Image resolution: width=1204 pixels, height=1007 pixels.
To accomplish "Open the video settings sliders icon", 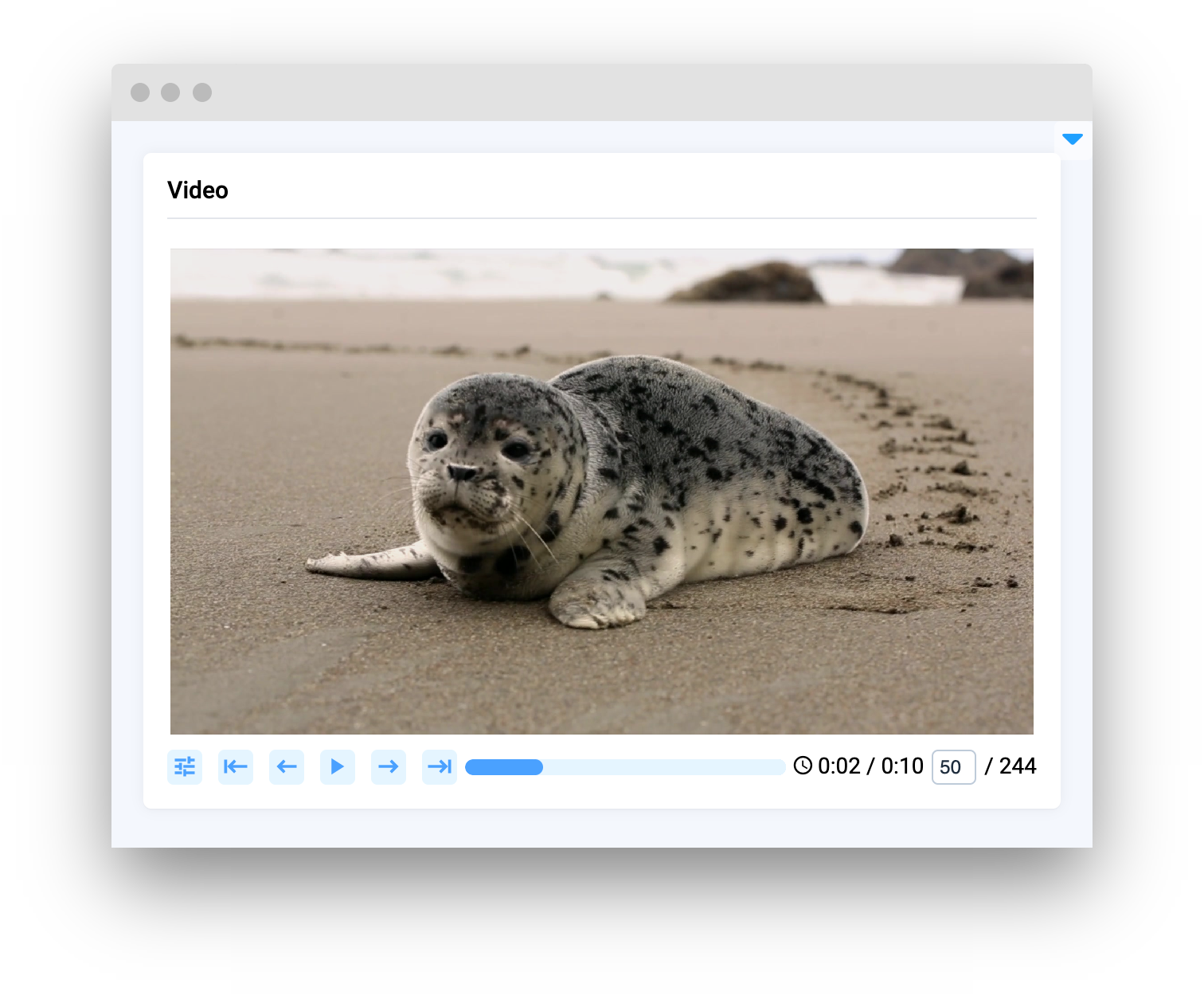I will 185,767.
